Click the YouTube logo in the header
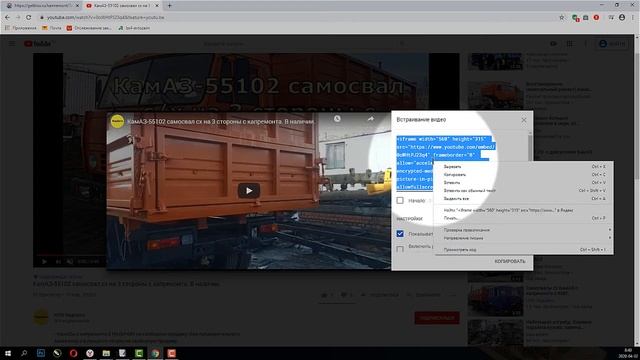 point(38,44)
